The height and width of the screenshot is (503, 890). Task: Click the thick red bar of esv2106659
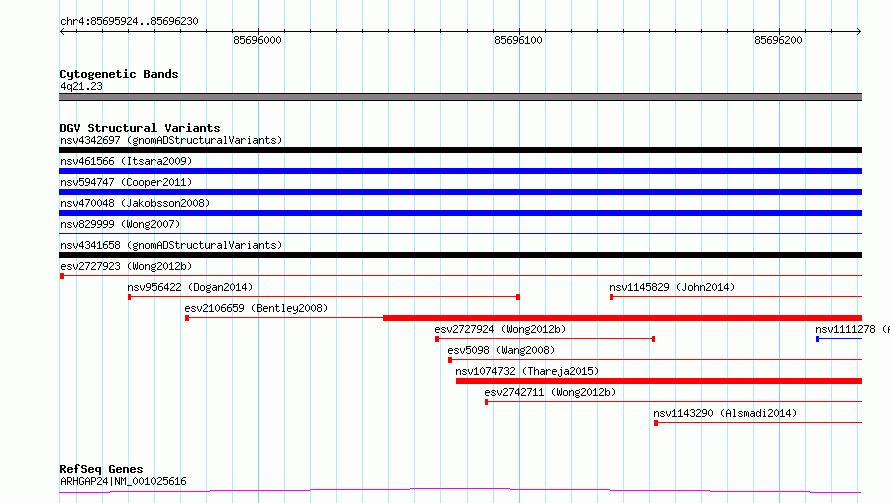coord(623,318)
